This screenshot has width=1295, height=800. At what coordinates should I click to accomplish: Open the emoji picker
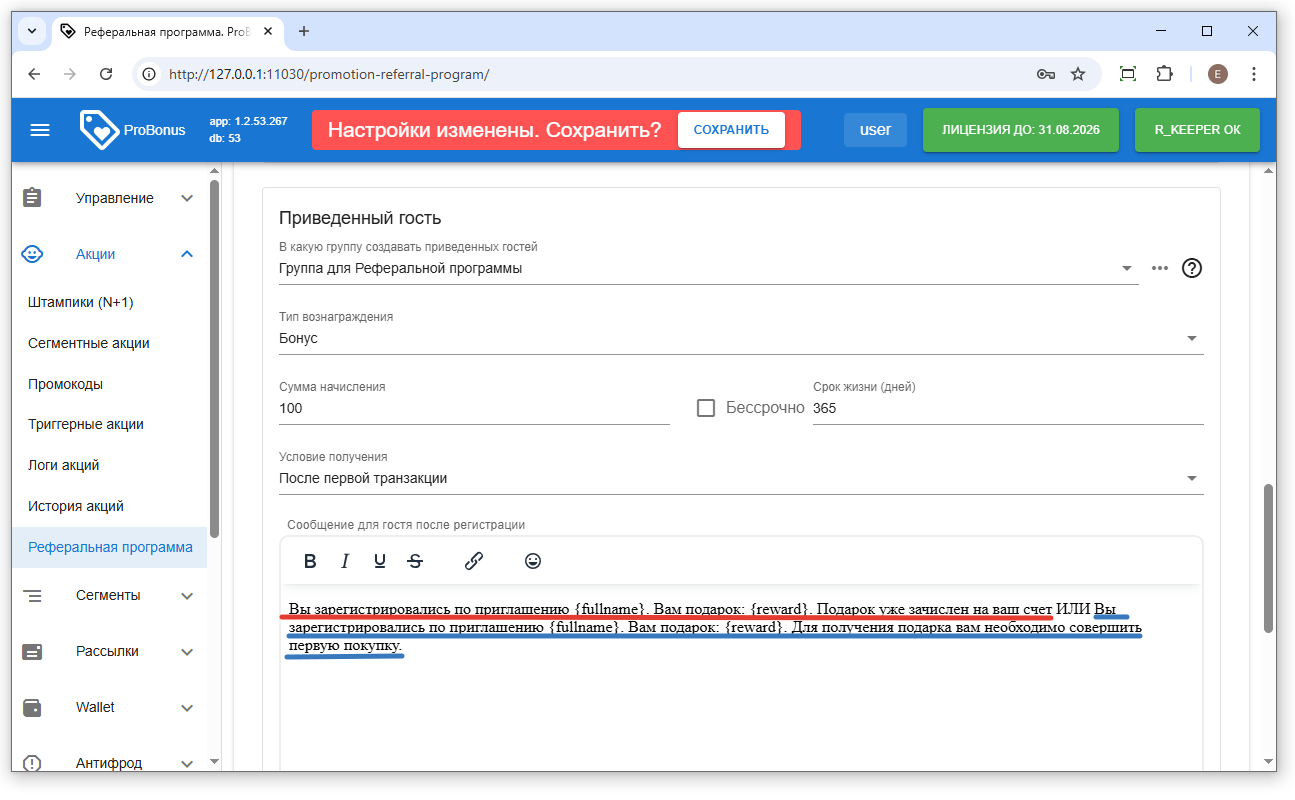pos(533,561)
